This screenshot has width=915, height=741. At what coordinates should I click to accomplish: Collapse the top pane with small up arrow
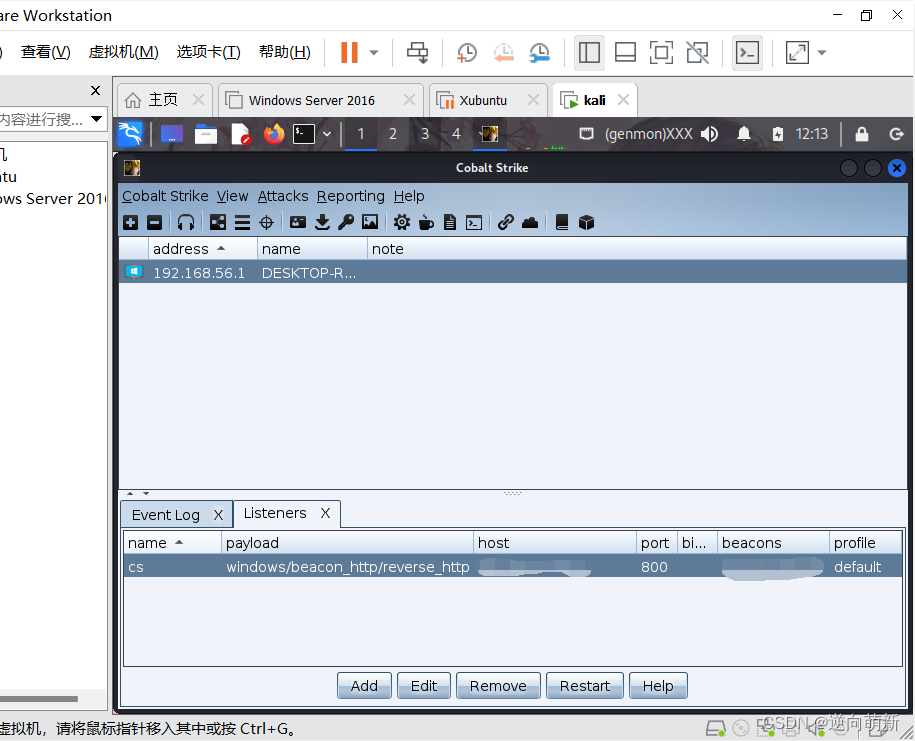click(x=130, y=493)
